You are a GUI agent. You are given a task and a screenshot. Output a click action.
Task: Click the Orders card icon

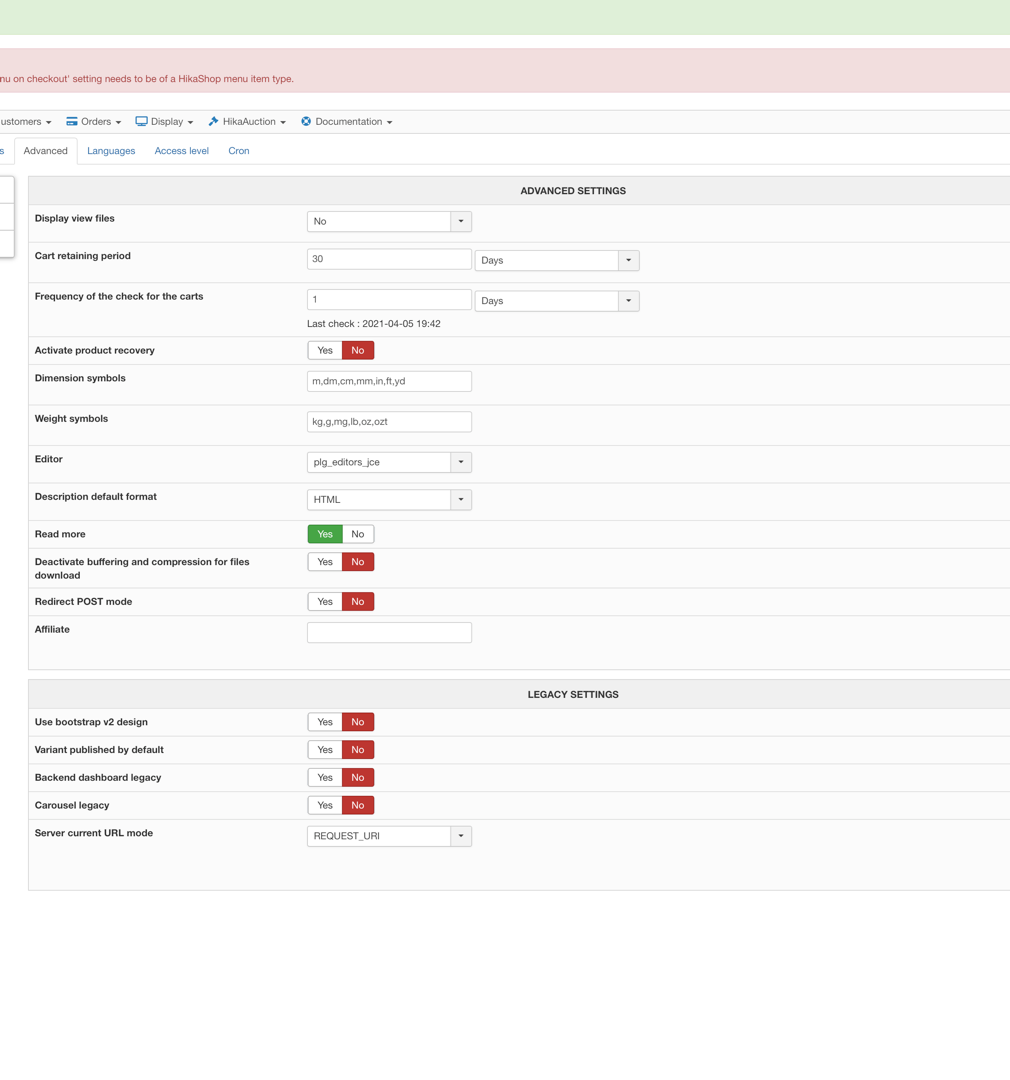[72, 121]
